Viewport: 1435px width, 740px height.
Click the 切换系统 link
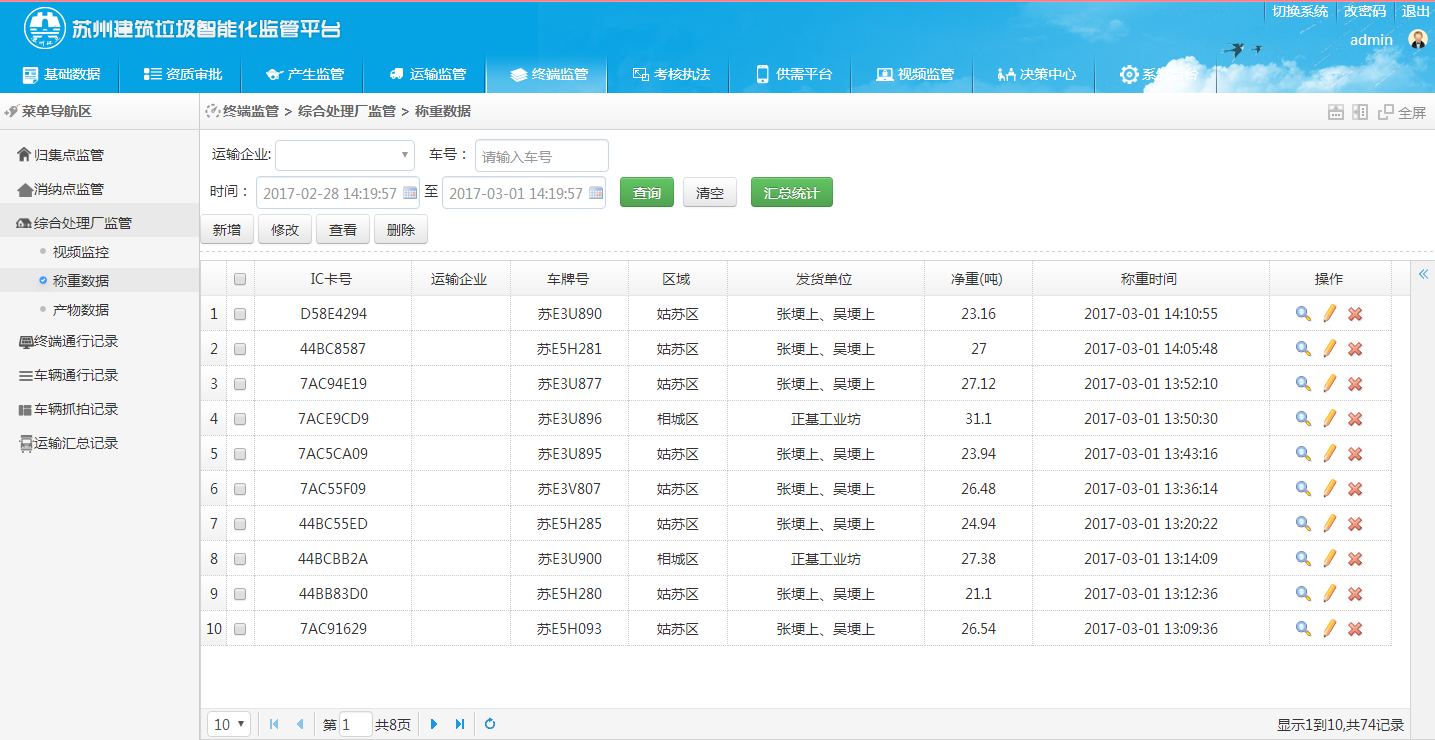pyautogui.click(x=1300, y=11)
